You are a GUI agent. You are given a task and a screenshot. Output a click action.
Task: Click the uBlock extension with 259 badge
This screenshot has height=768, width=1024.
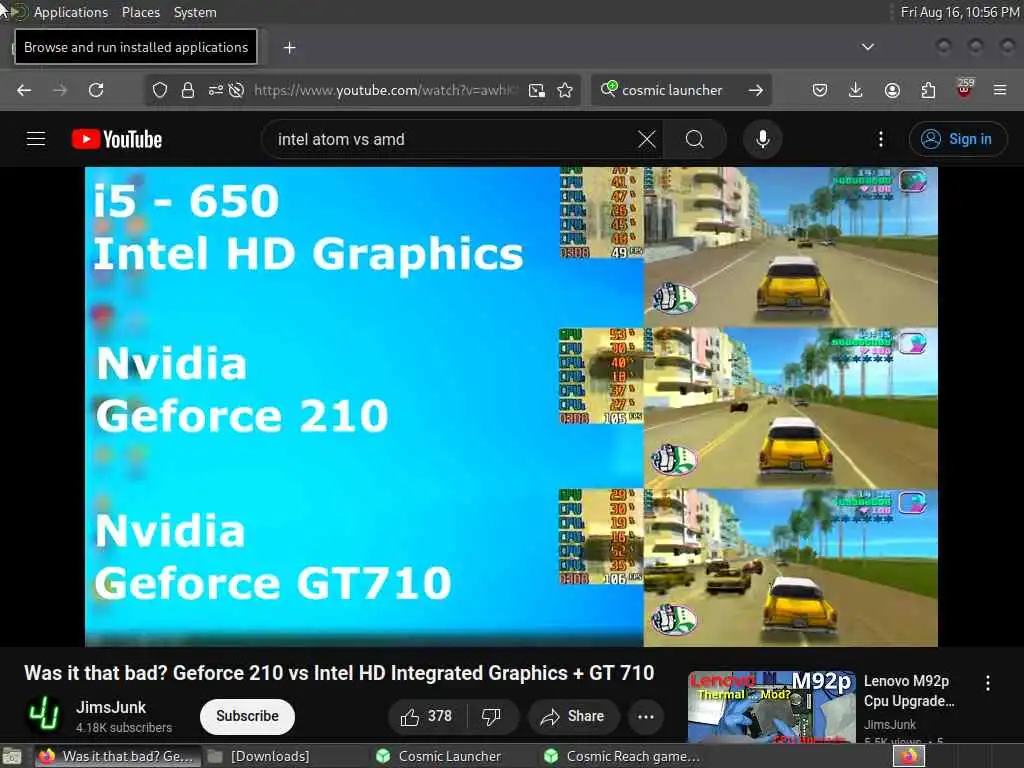click(x=965, y=88)
